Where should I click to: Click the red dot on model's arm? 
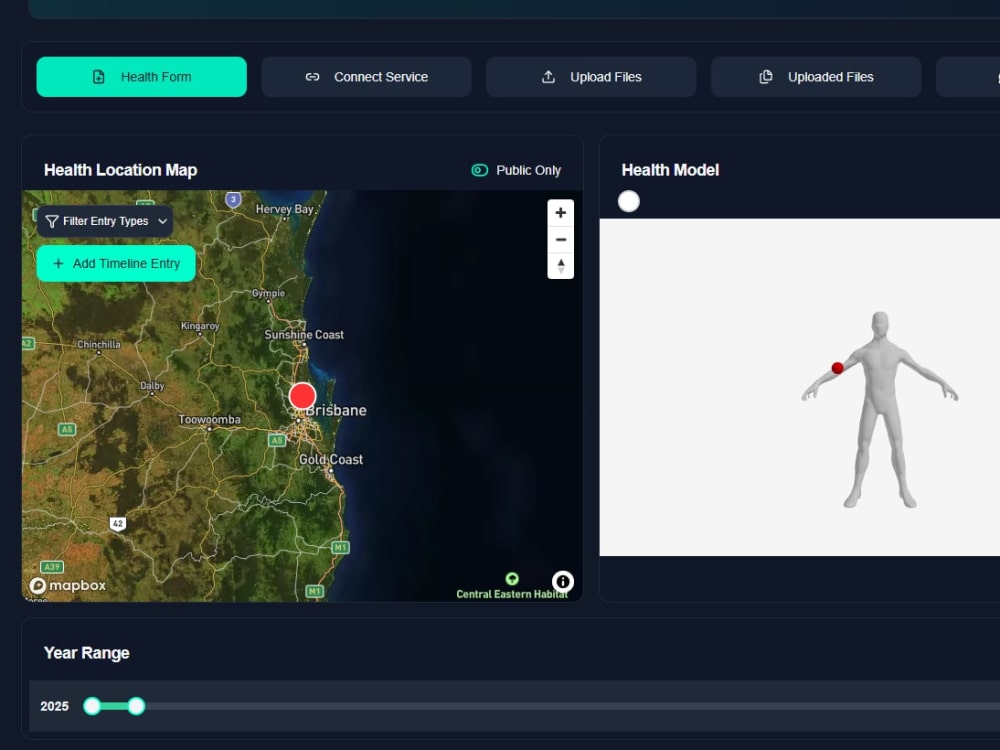click(x=837, y=368)
